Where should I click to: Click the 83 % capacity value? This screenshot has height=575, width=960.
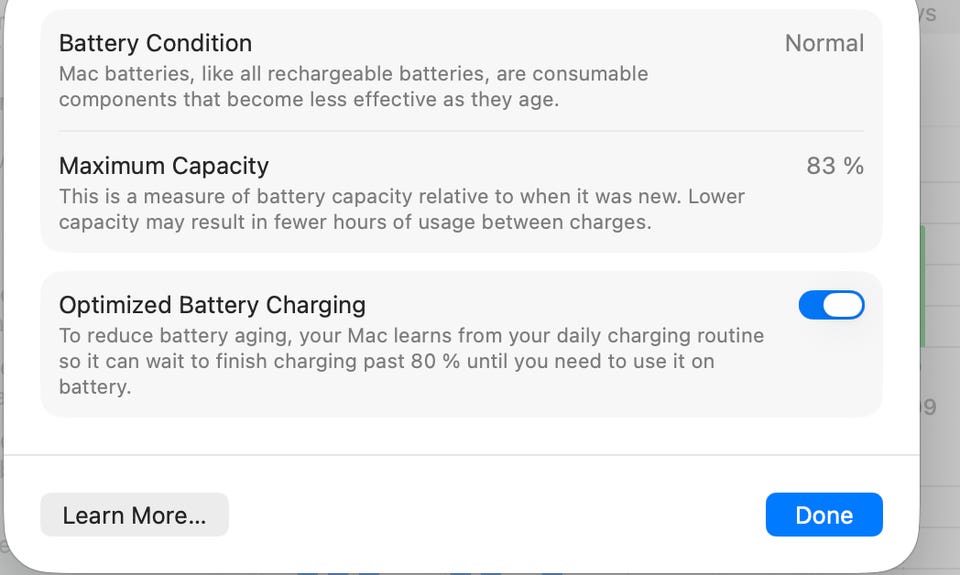pos(835,166)
